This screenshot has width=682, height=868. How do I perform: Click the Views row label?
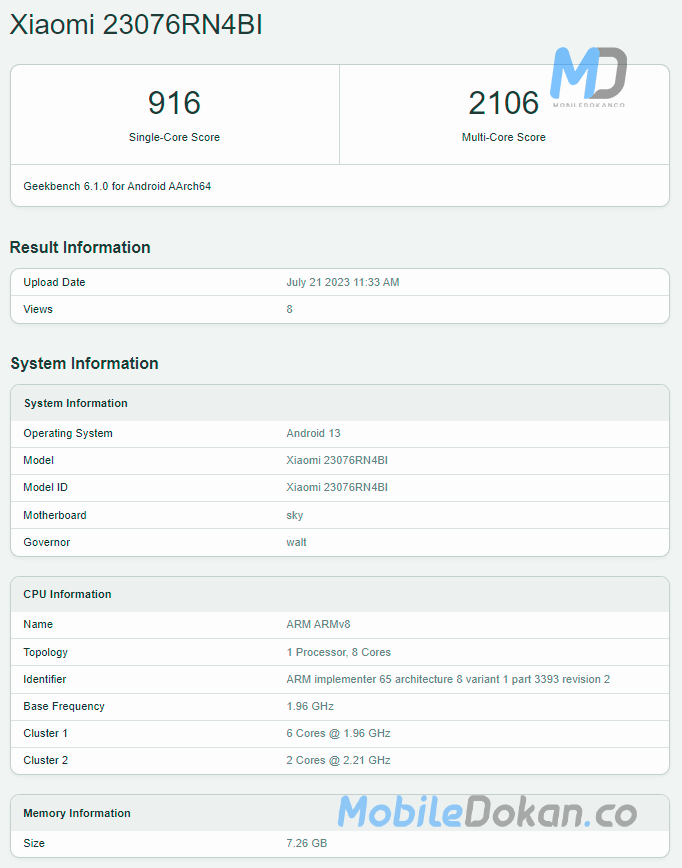(38, 309)
